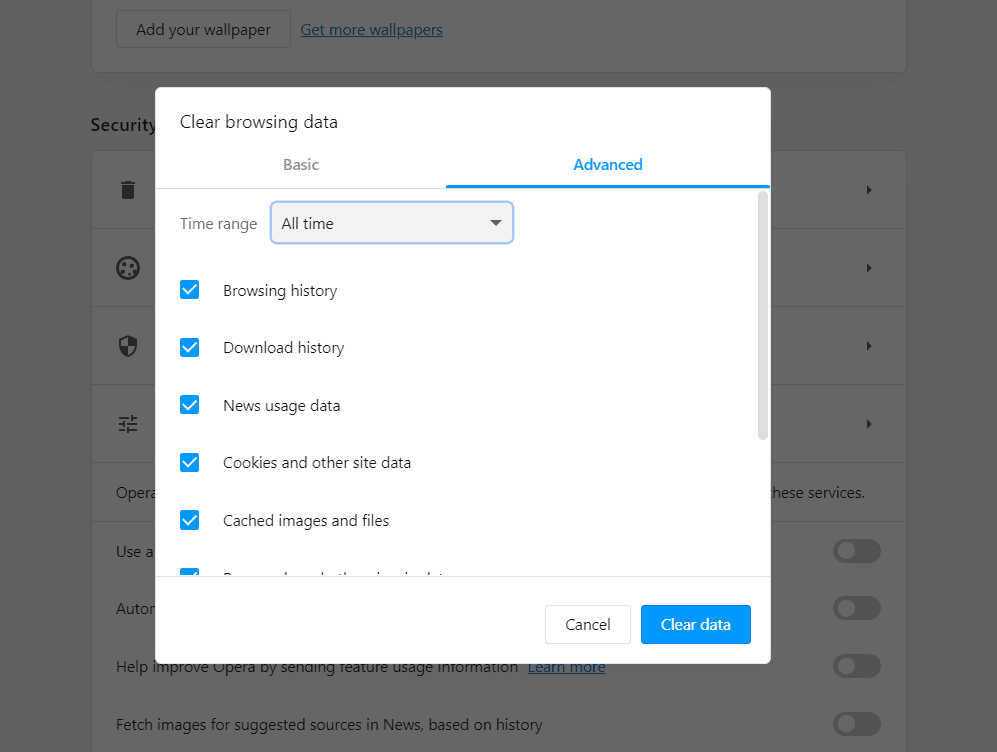This screenshot has height=752, width=997.
Task: Click the 'Cached images and files' label
Action: tap(306, 521)
